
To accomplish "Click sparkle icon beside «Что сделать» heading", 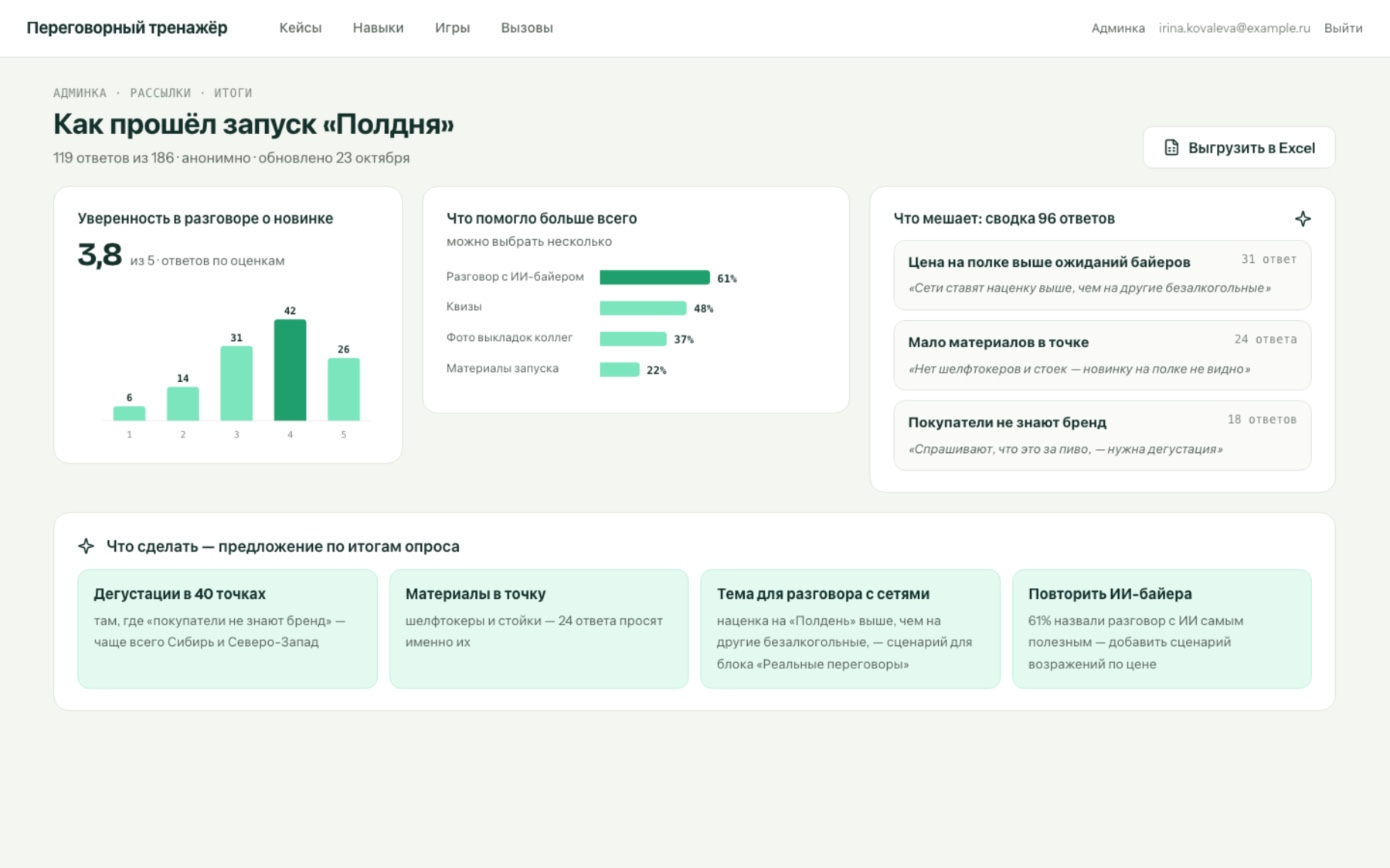I will click(86, 546).
